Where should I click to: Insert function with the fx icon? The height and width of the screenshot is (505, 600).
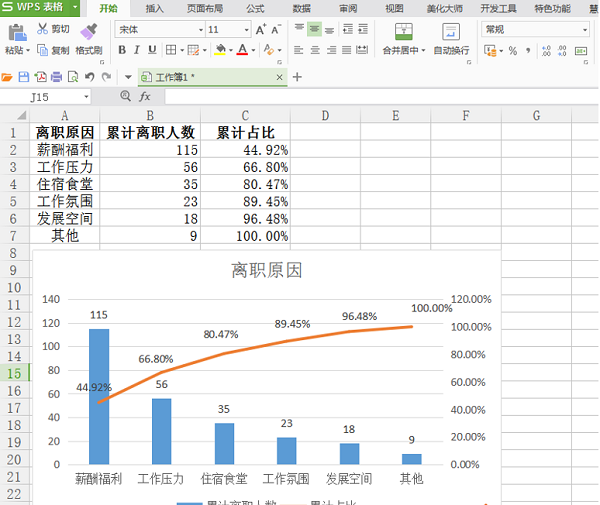[145, 97]
